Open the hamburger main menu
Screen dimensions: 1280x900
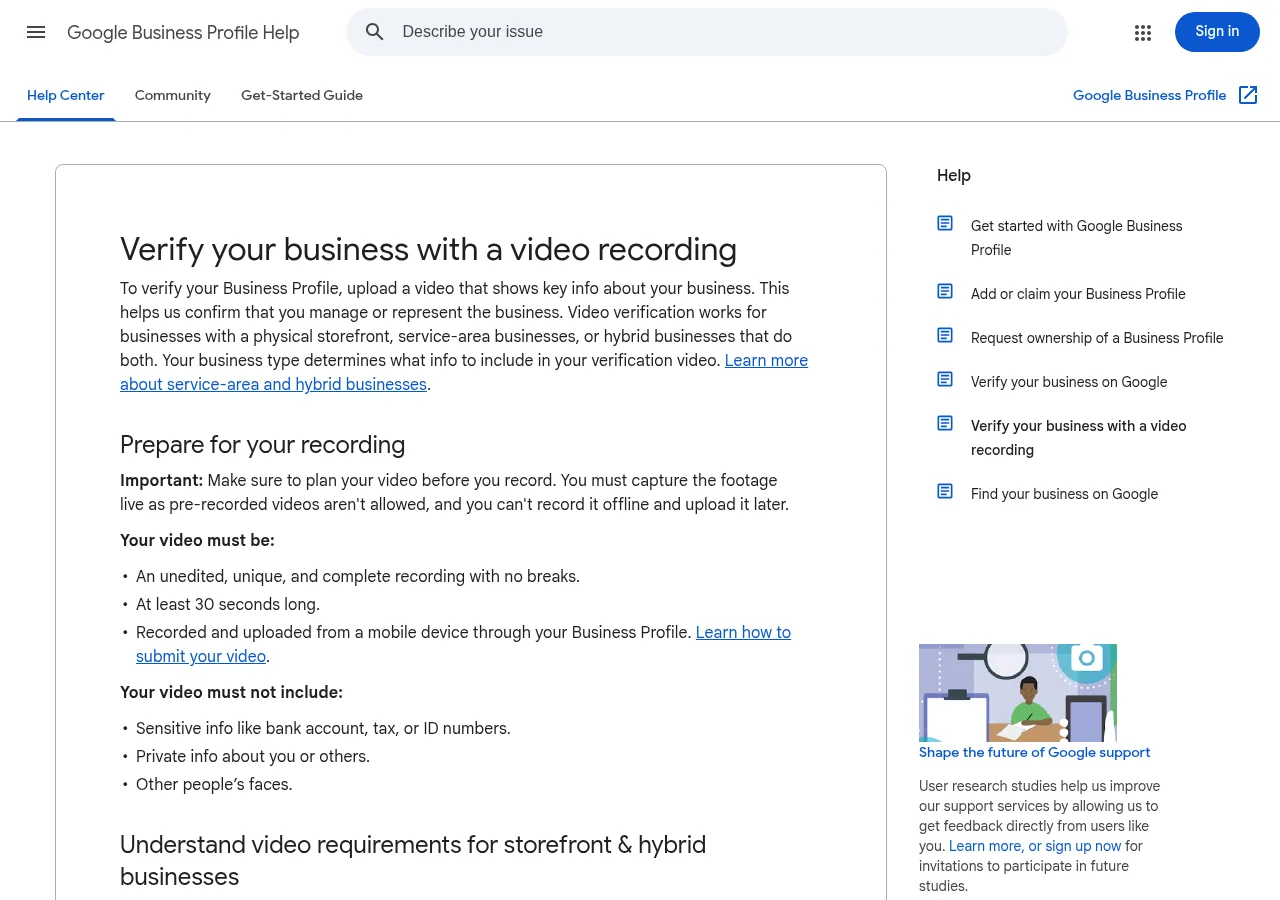(x=36, y=32)
